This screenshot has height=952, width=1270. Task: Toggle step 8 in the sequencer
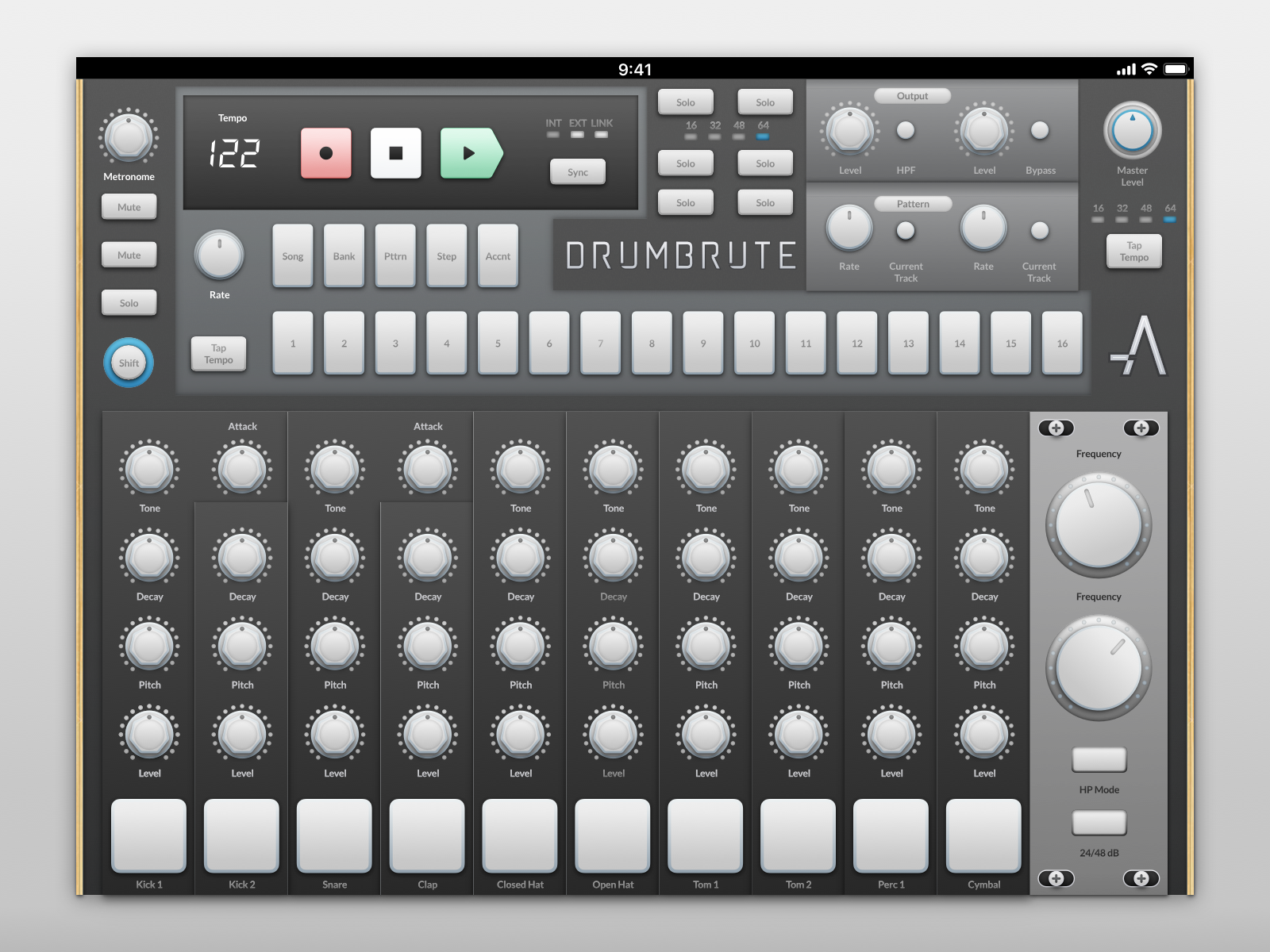(652, 343)
